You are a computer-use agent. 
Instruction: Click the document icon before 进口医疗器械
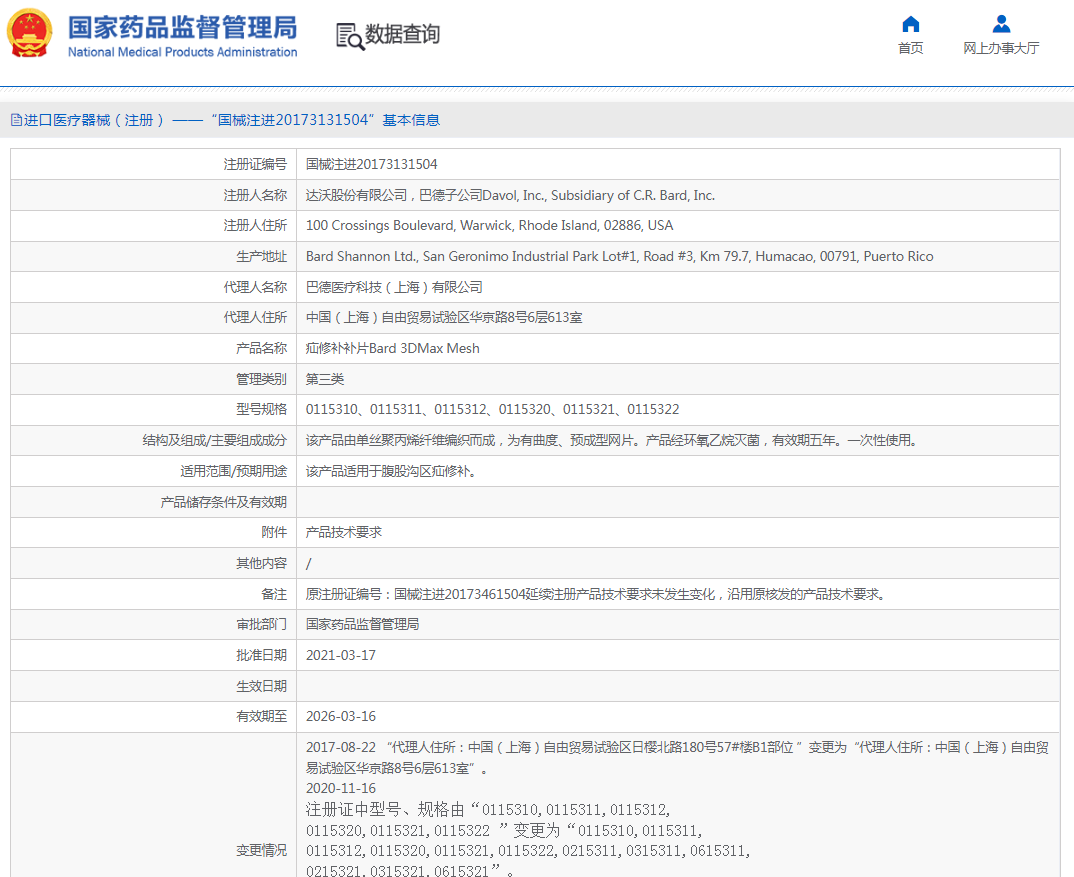coord(16,120)
